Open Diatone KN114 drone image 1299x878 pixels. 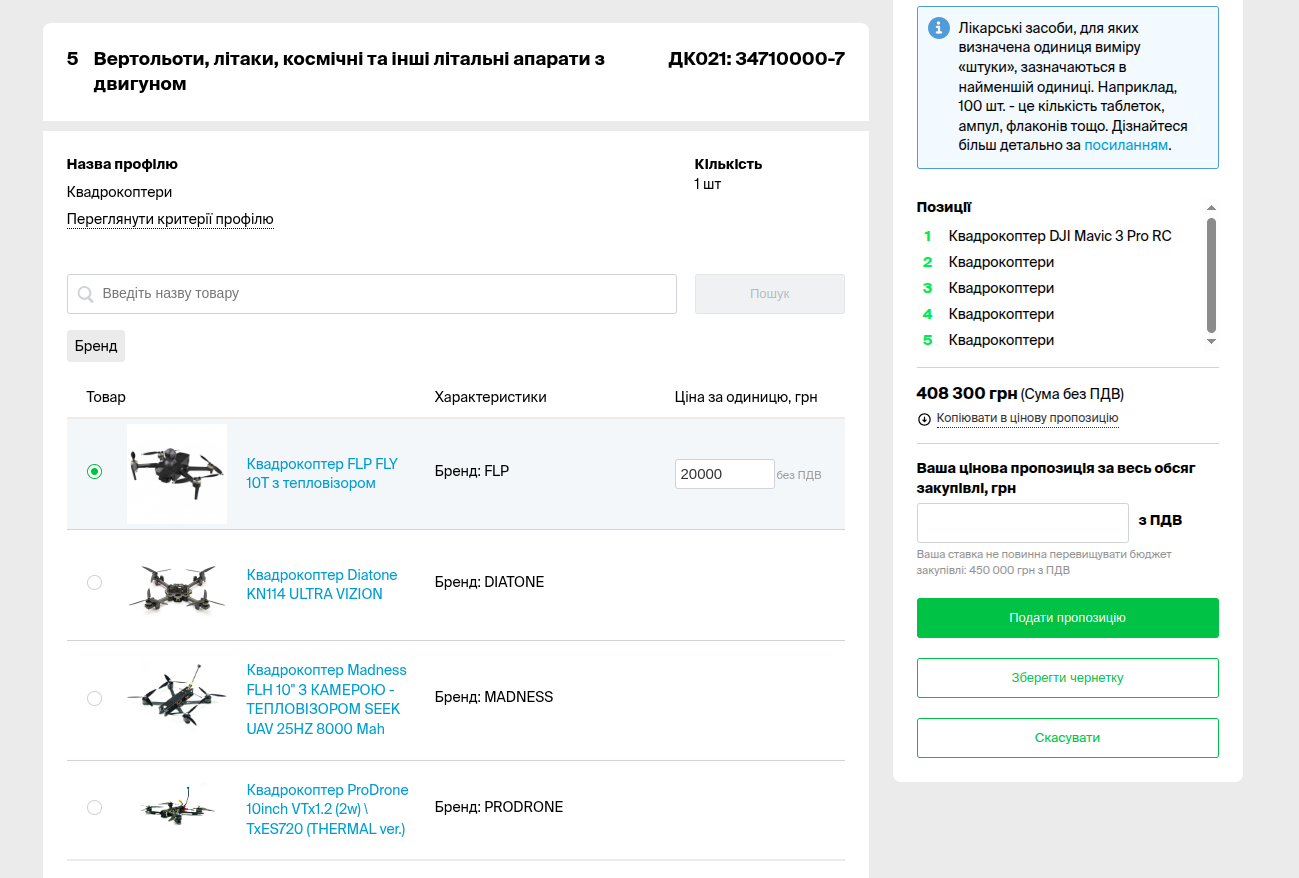coord(177,584)
